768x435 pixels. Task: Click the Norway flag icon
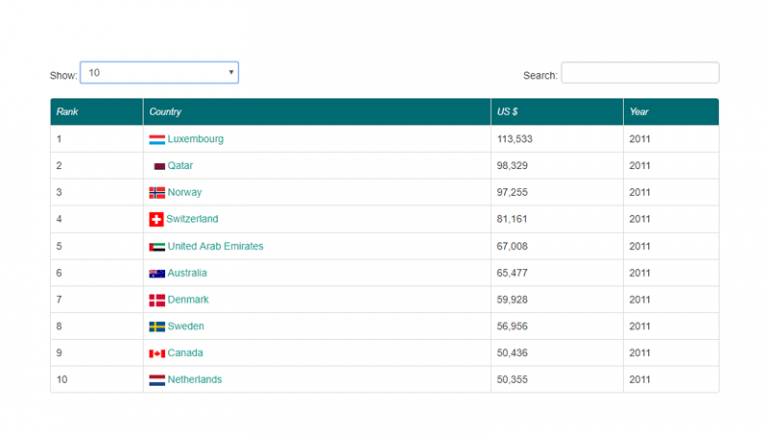[157, 192]
